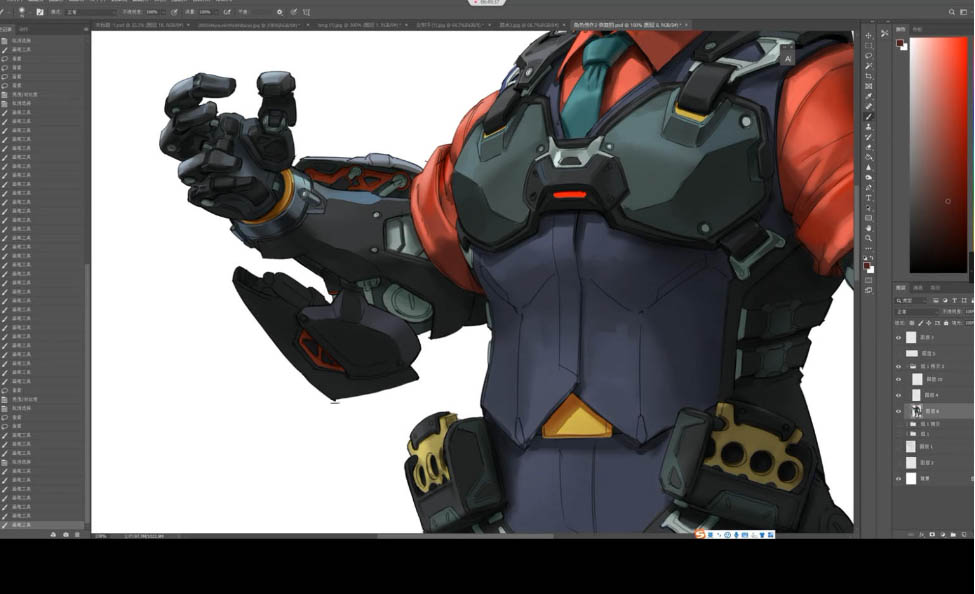Select the Lasso tool

[869, 56]
